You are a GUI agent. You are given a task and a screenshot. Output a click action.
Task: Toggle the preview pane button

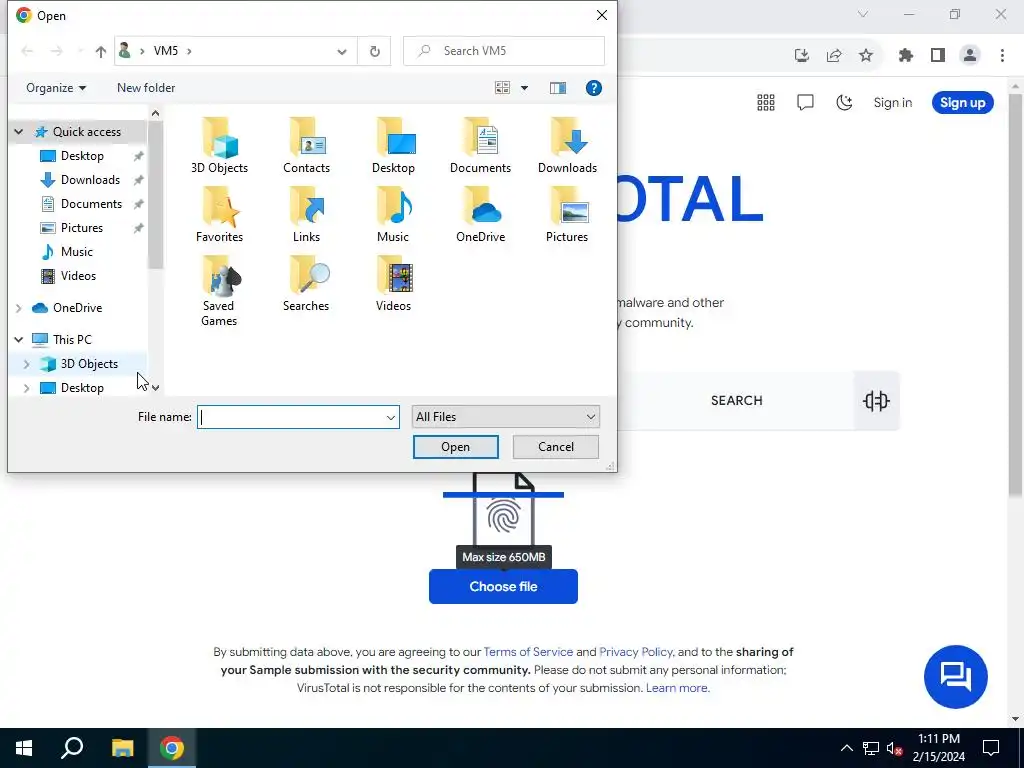coord(558,88)
